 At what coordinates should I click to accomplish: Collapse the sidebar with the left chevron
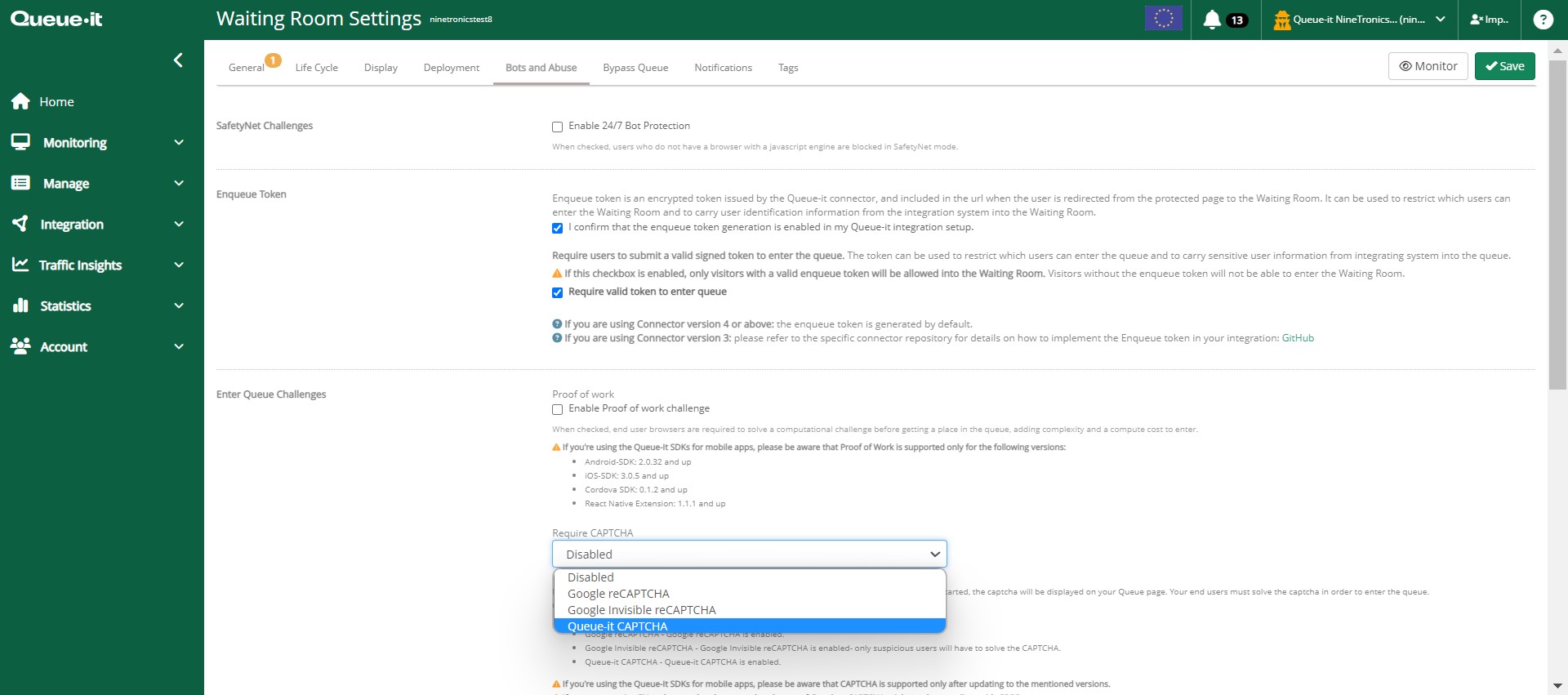[x=178, y=60]
